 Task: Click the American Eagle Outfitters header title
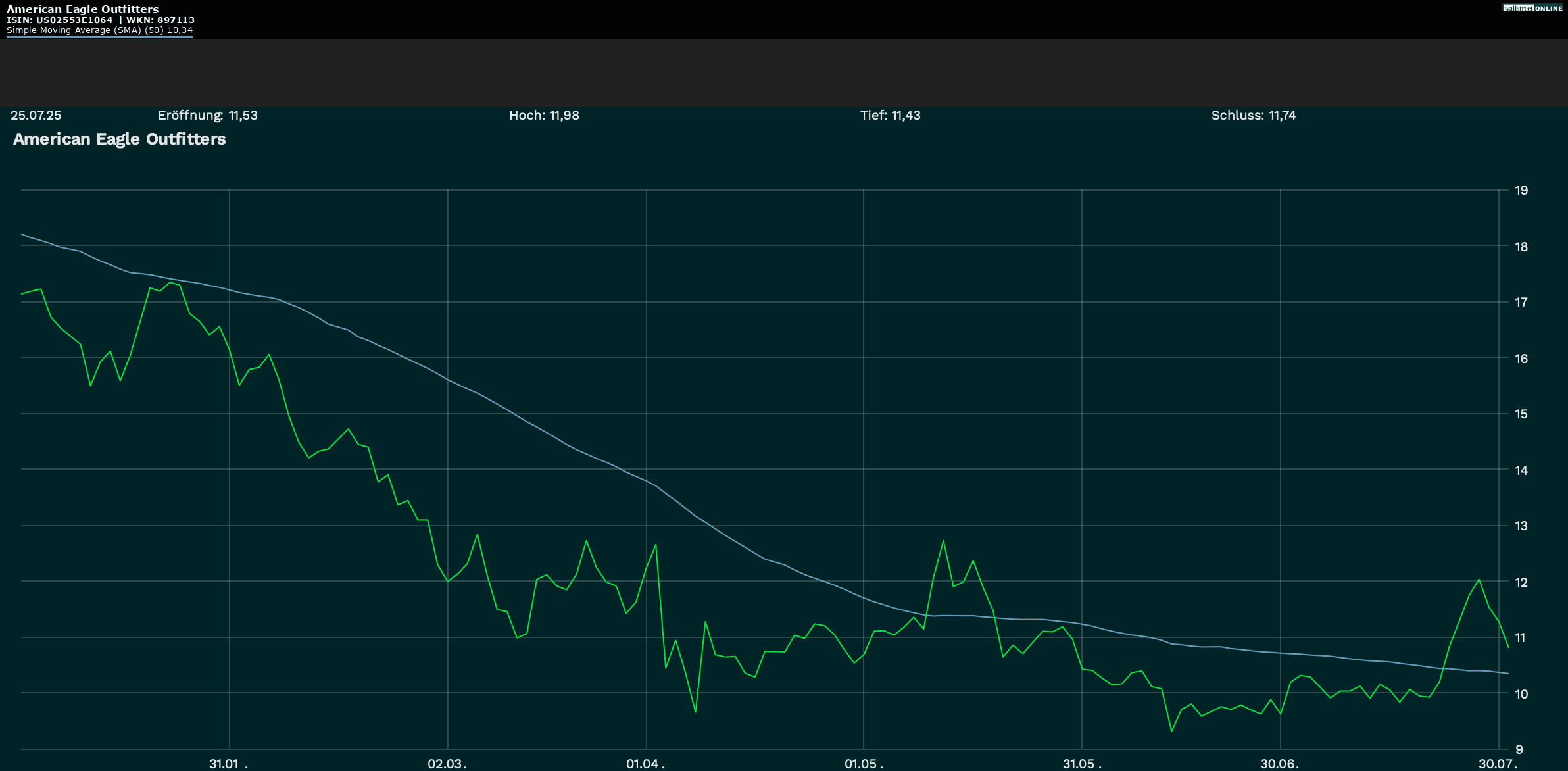[x=82, y=9]
